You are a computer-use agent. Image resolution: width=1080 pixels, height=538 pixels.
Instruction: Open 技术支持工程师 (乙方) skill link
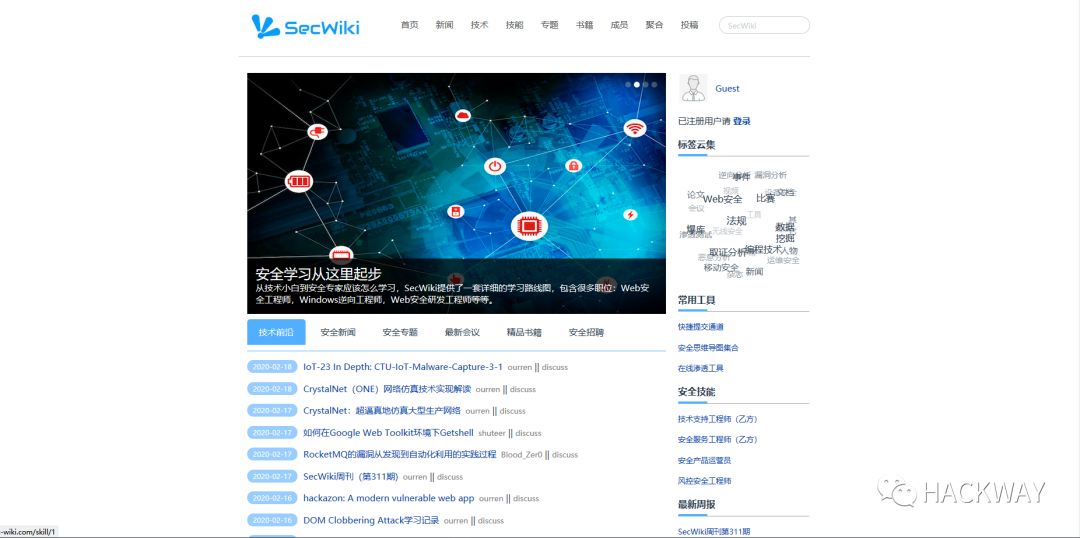pos(718,419)
